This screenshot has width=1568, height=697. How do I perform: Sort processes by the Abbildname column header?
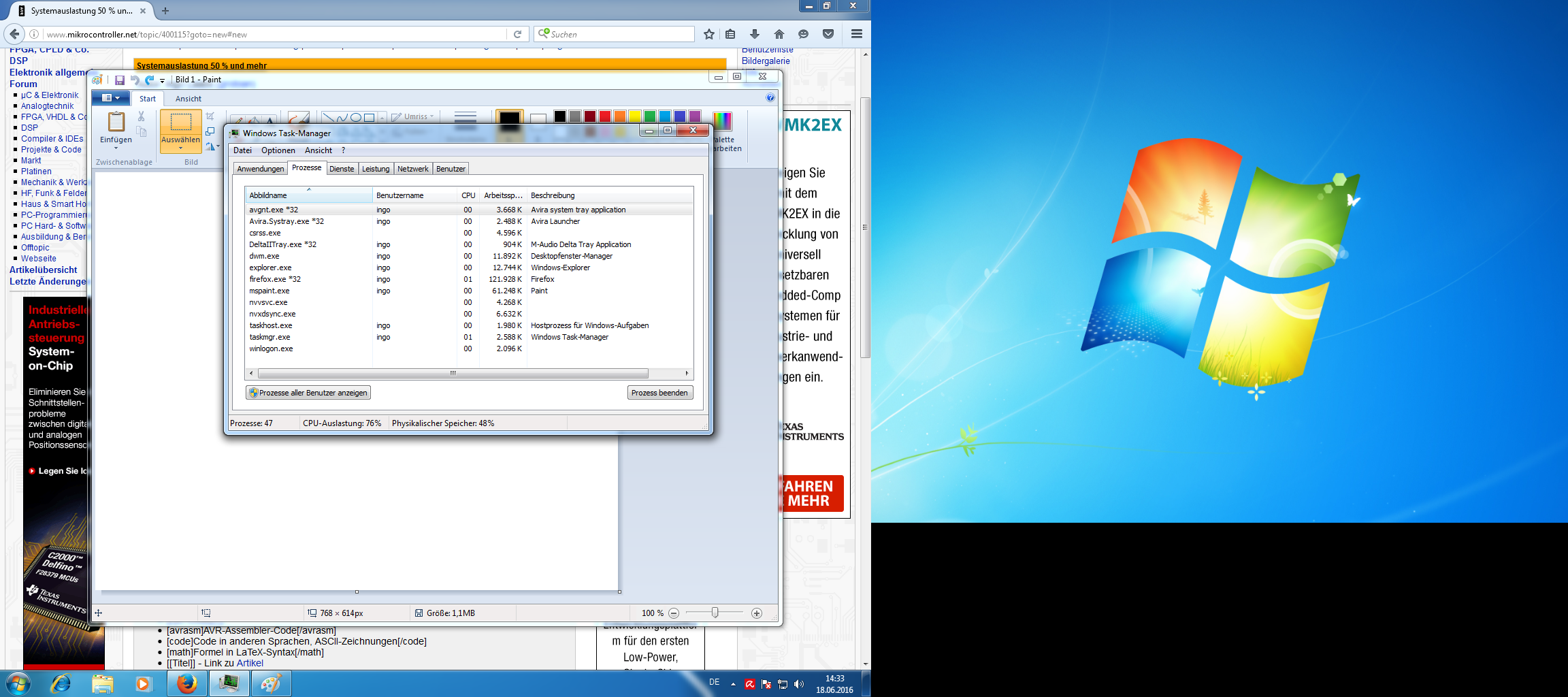point(309,195)
